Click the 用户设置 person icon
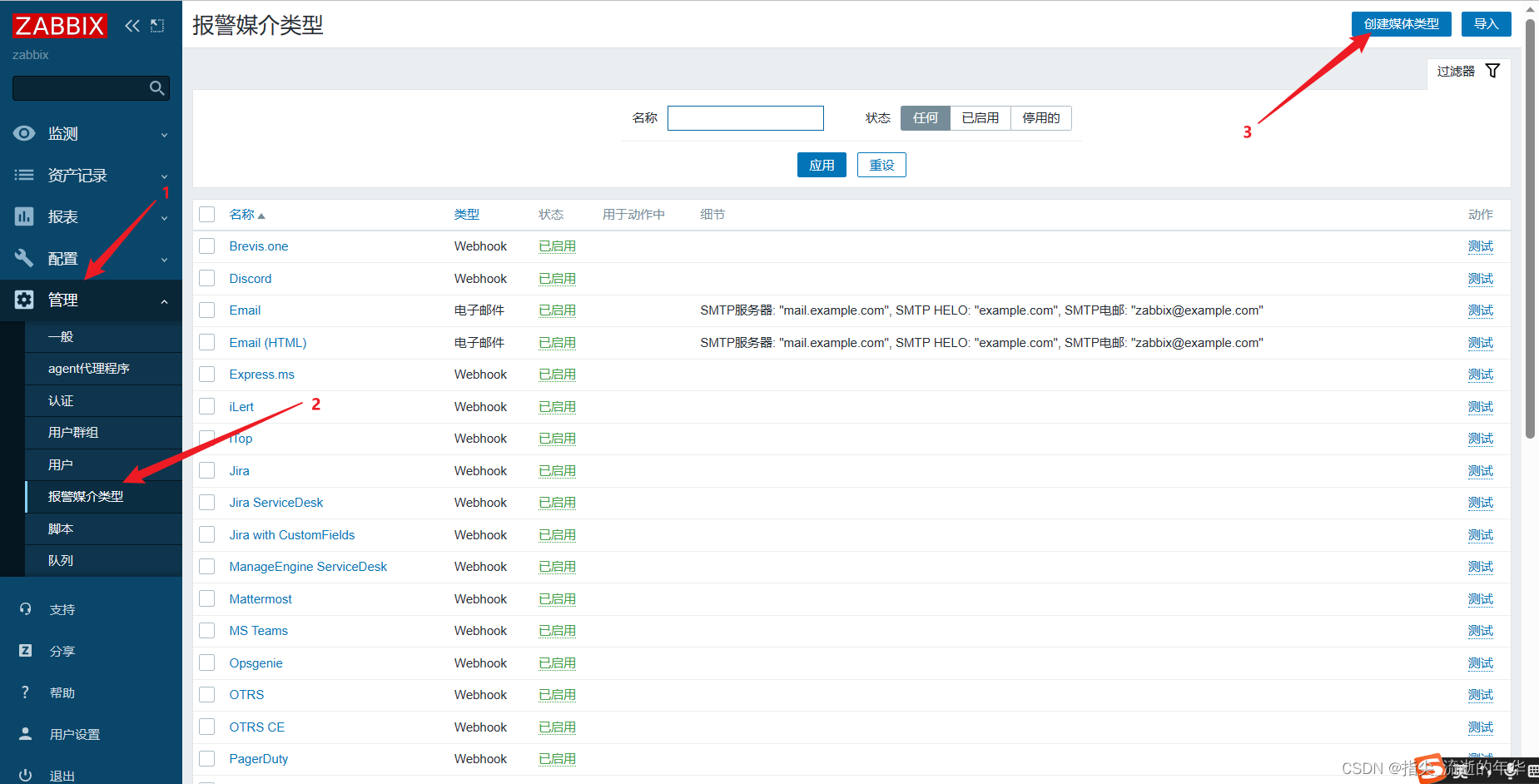This screenshot has height=784, width=1539. pyautogui.click(x=26, y=733)
